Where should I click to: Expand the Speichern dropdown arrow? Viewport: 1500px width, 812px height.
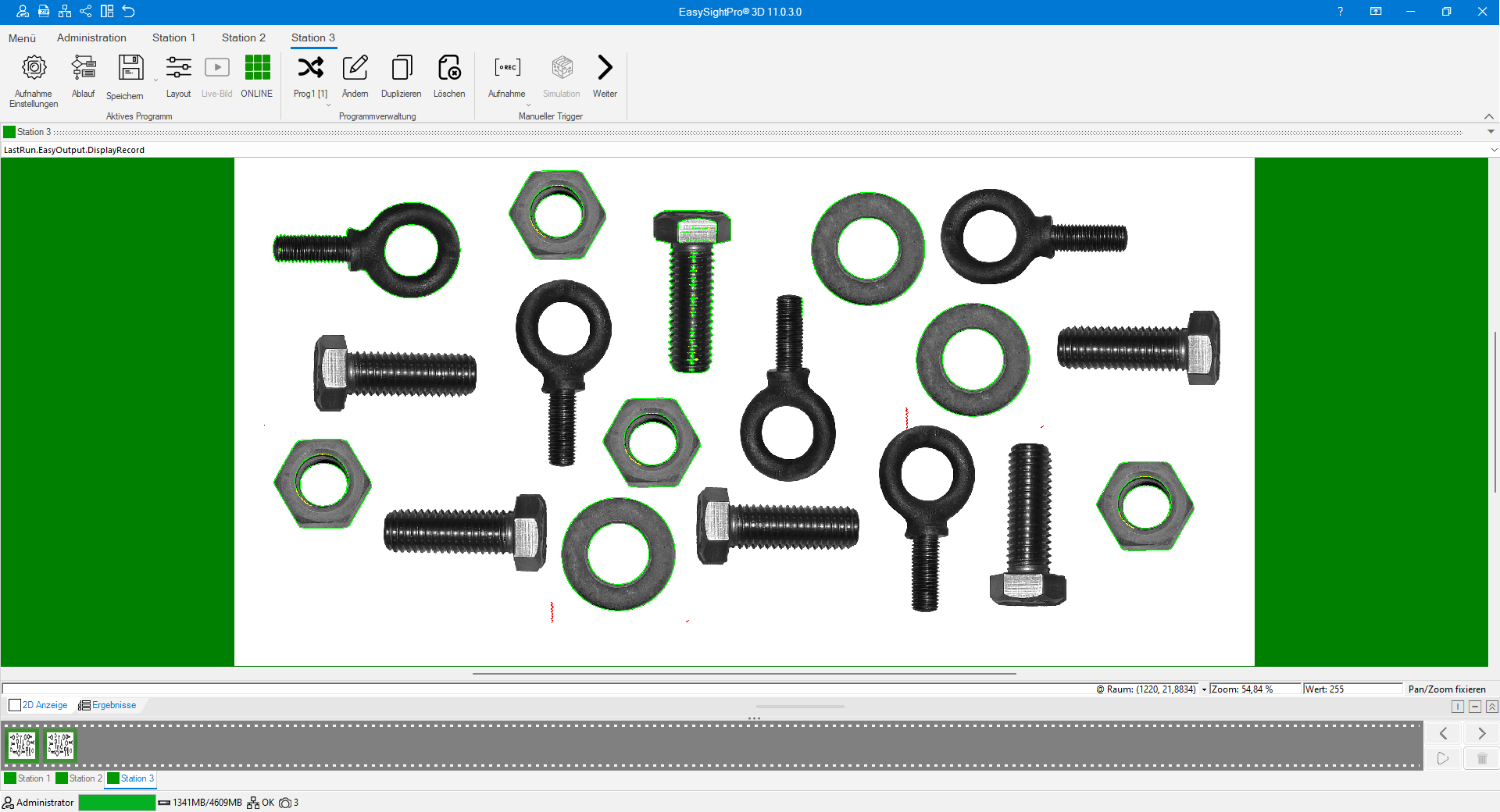[x=155, y=80]
